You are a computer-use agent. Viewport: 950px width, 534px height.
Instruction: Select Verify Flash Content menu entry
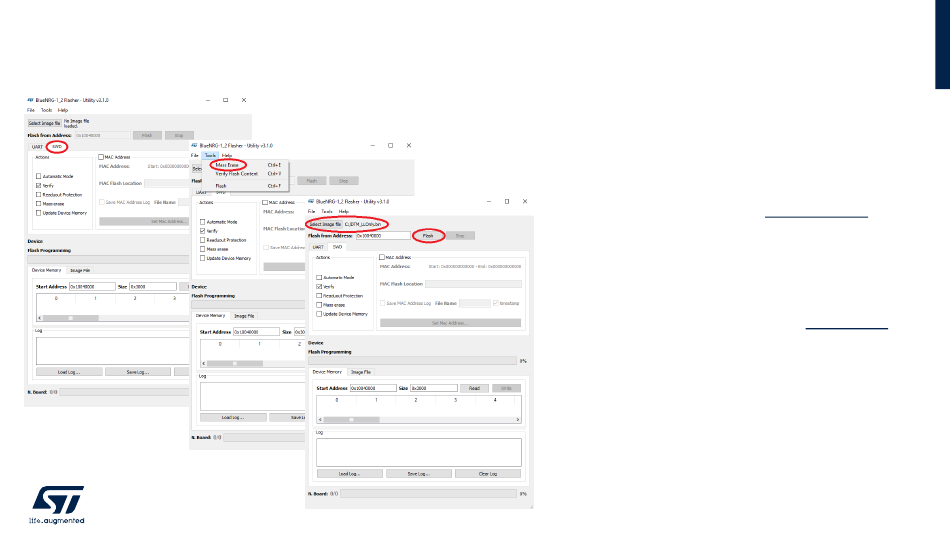(x=236, y=174)
